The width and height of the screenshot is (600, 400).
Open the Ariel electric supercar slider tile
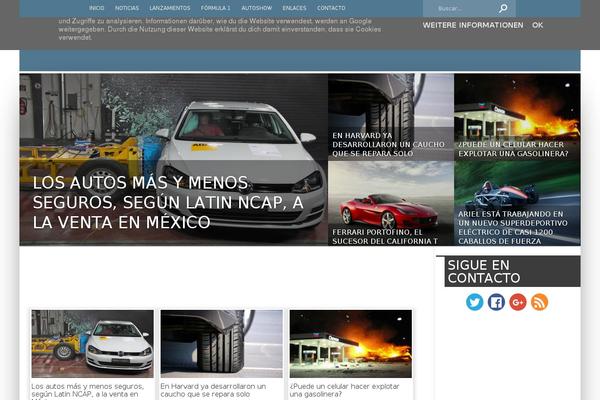tap(517, 203)
